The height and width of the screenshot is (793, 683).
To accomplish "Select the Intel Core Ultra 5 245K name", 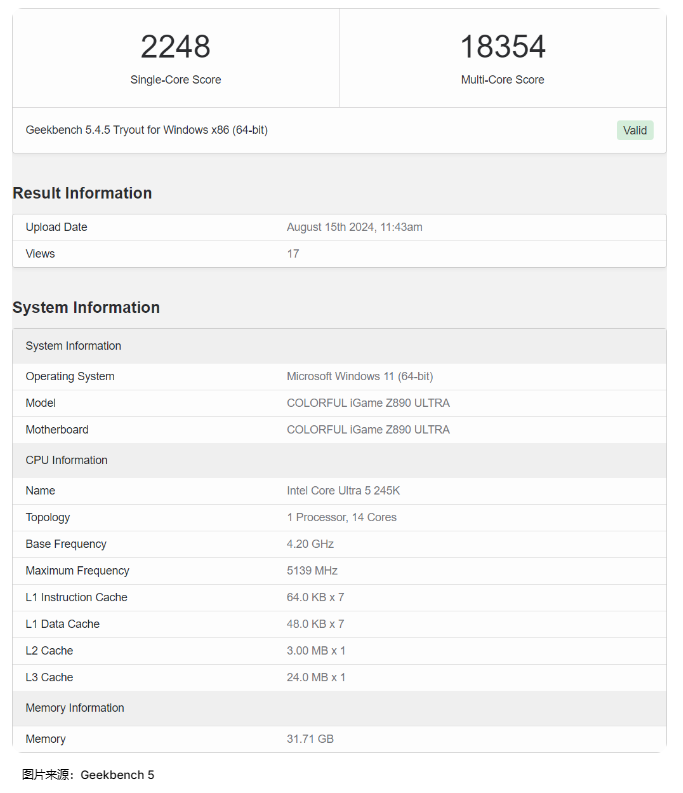I will tap(343, 491).
